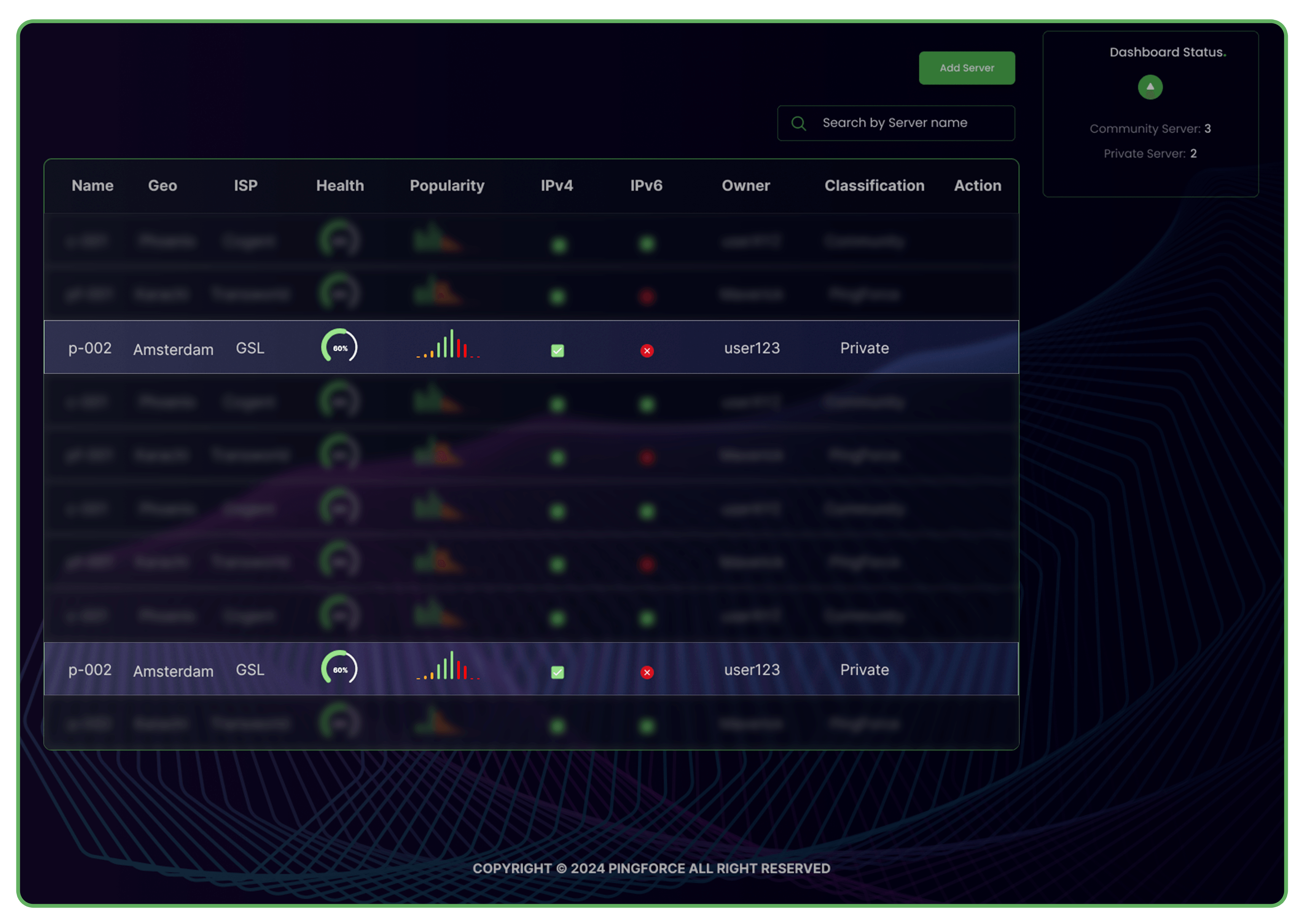Viewport: 1303px width, 924px height.
Task: Click the Popularity column header
Action: 447,185
